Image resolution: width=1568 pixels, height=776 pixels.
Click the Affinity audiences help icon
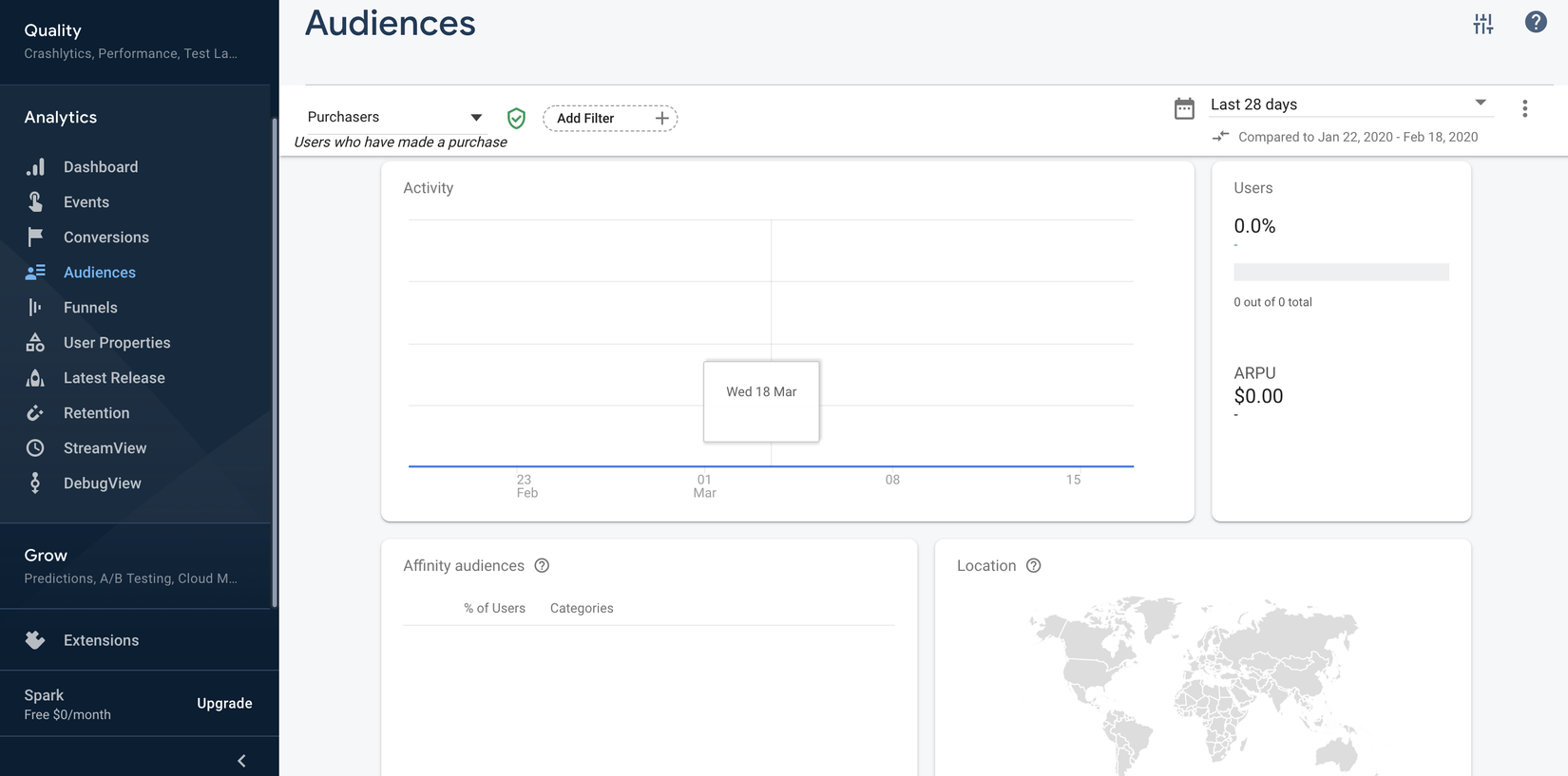542,566
